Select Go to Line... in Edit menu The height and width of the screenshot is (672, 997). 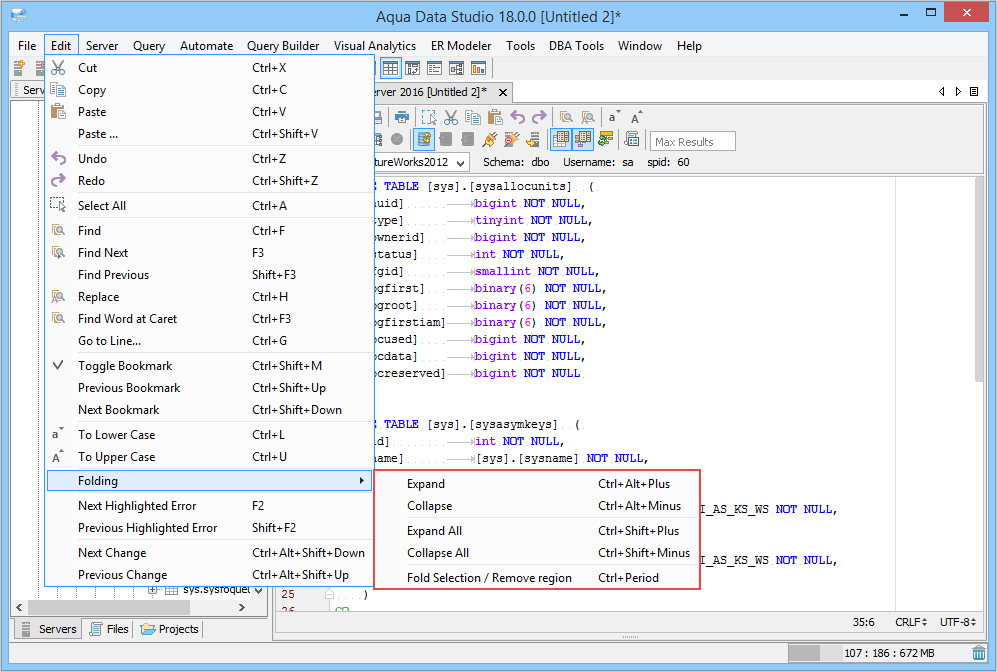click(209, 341)
